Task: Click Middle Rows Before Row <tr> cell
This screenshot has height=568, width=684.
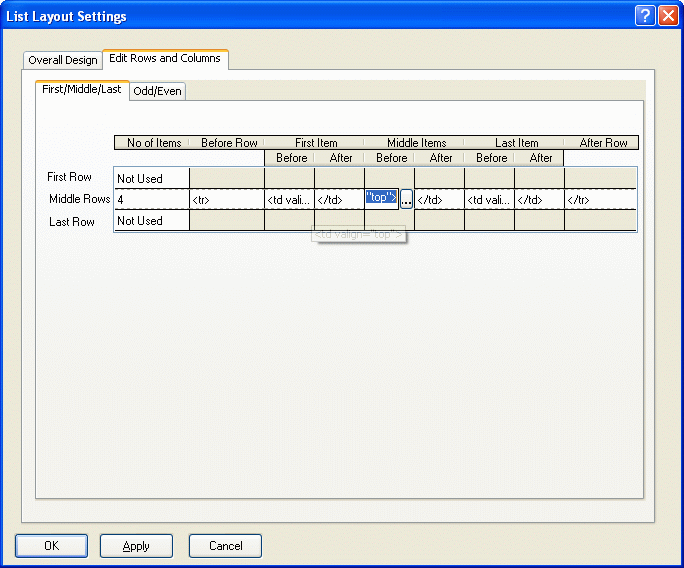Action: pyautogui.click(x=227, y=200)
